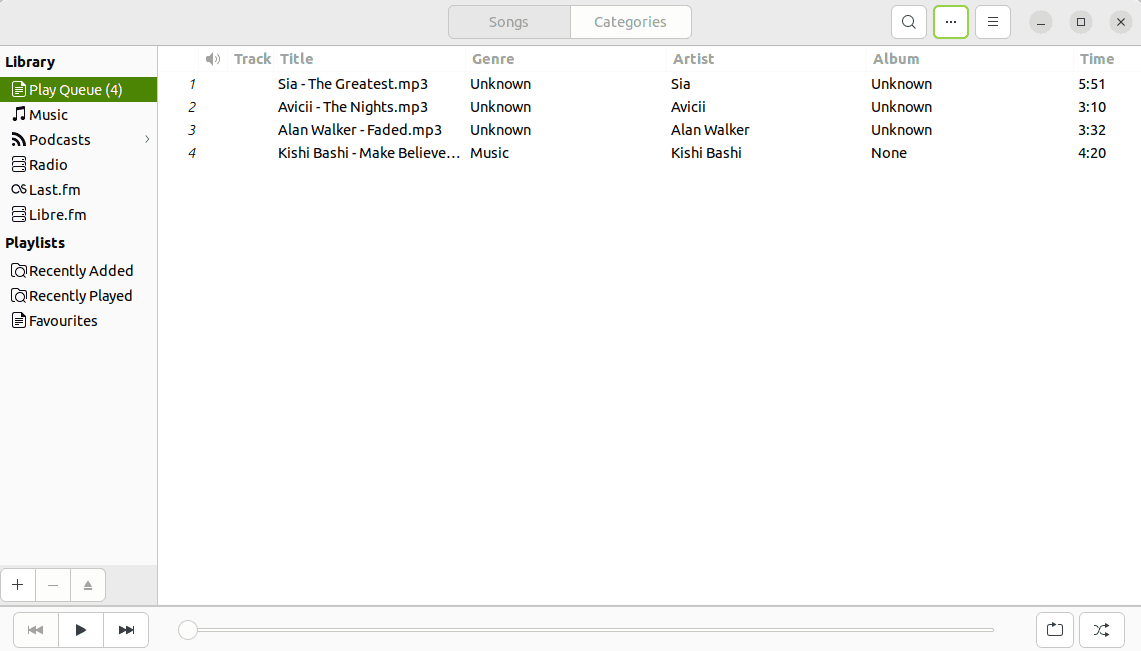Open the three-dots options menu
The image size is (1141, 651).
(x=950, y=21)
